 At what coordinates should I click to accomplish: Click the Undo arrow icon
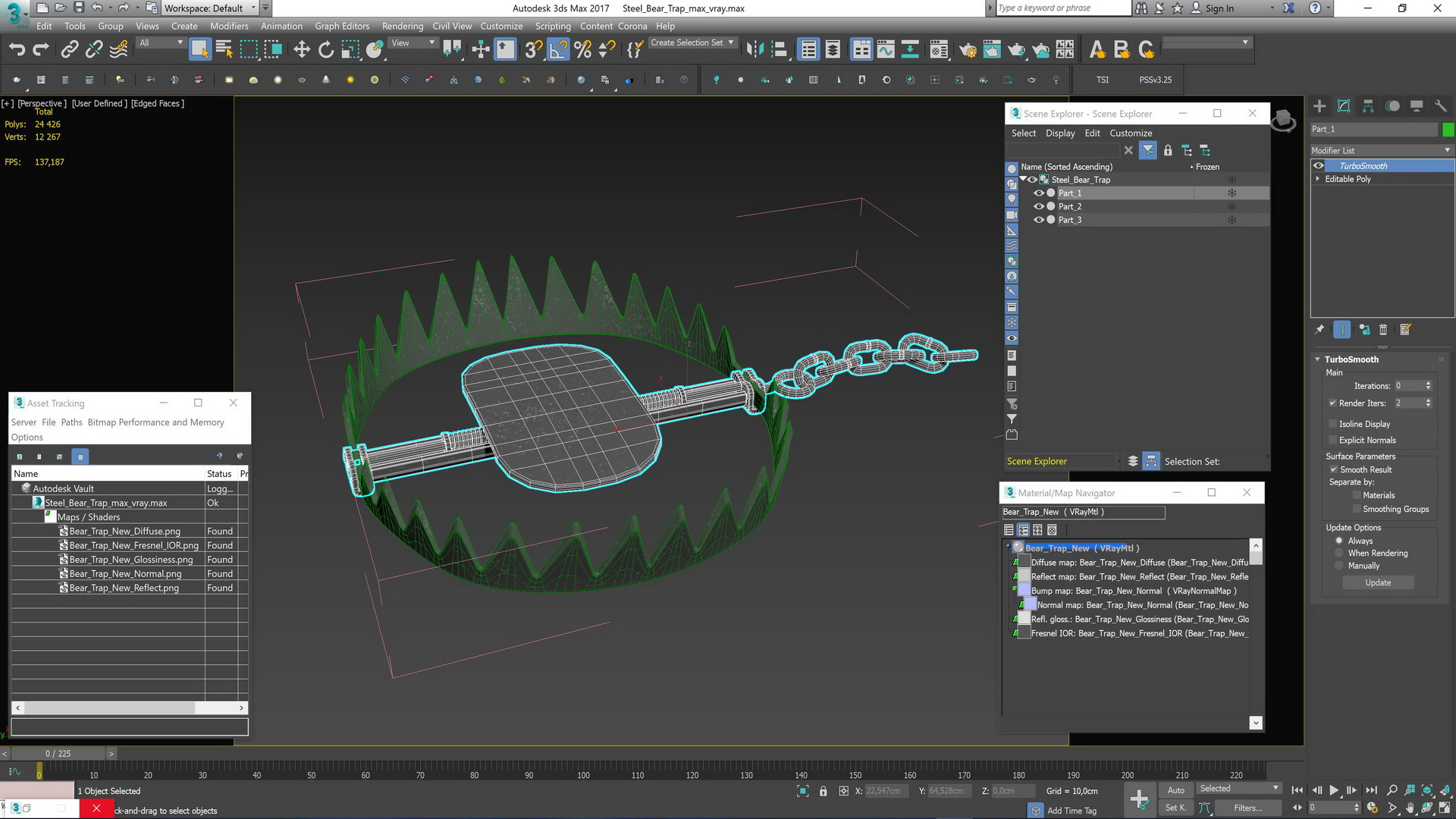point(17,50)
